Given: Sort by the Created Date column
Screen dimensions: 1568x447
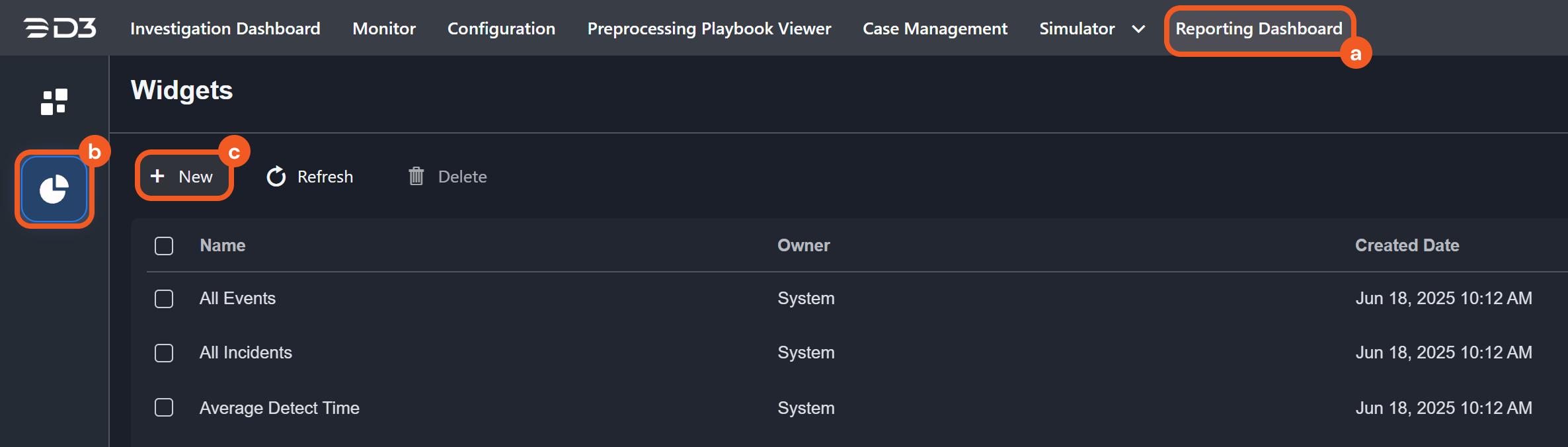Looking at the screenshot, I should 1407,245.
